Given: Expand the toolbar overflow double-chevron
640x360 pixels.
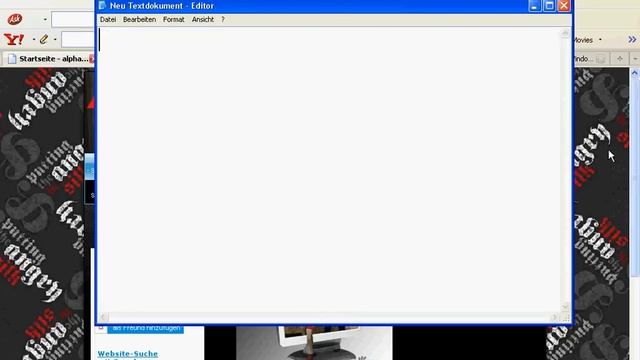Looking at the screenshot, I should point(632,40).
